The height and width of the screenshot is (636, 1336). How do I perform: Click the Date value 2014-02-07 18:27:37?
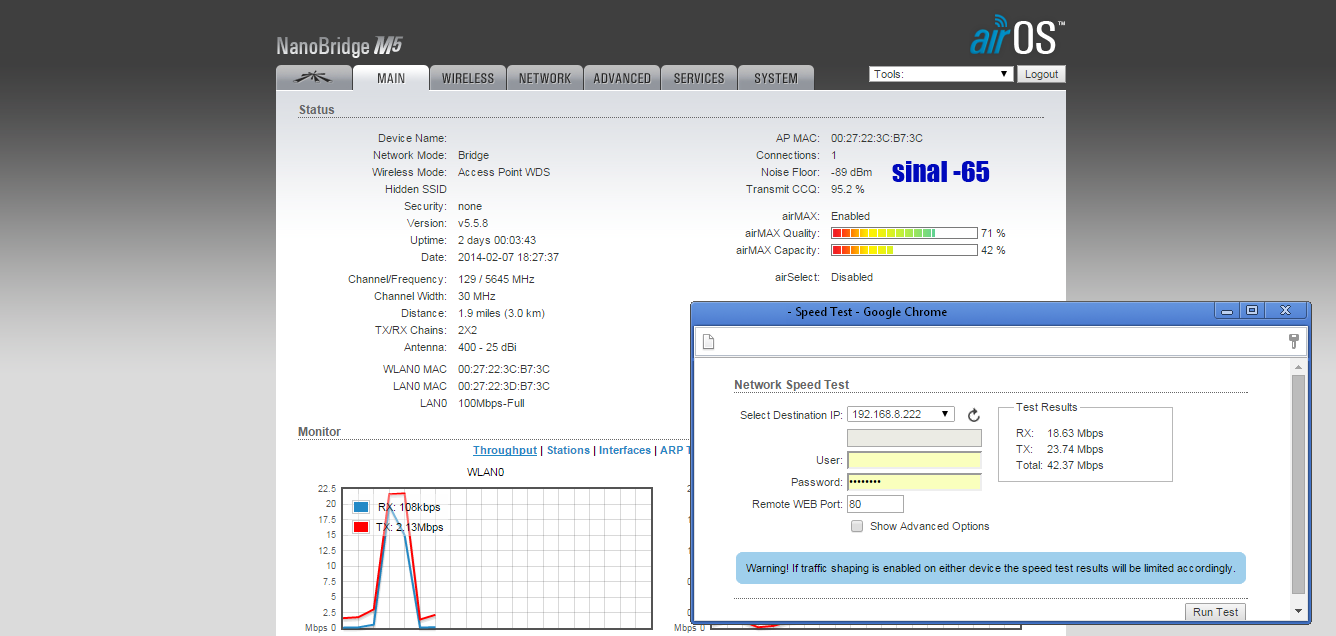point(508,257)
